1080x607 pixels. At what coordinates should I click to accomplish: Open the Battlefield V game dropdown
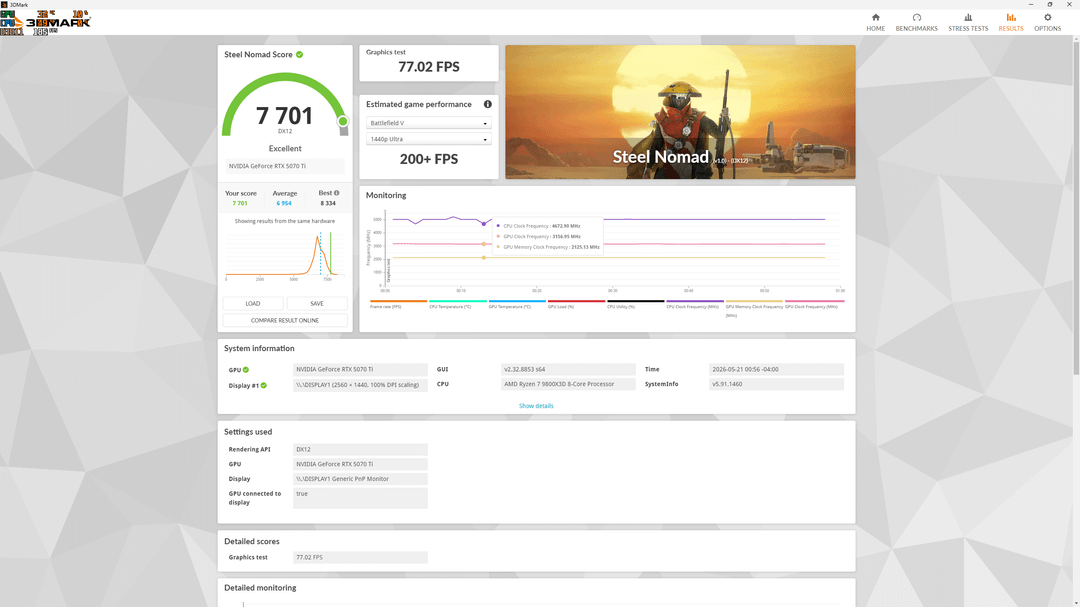click(x=428, y=123)
